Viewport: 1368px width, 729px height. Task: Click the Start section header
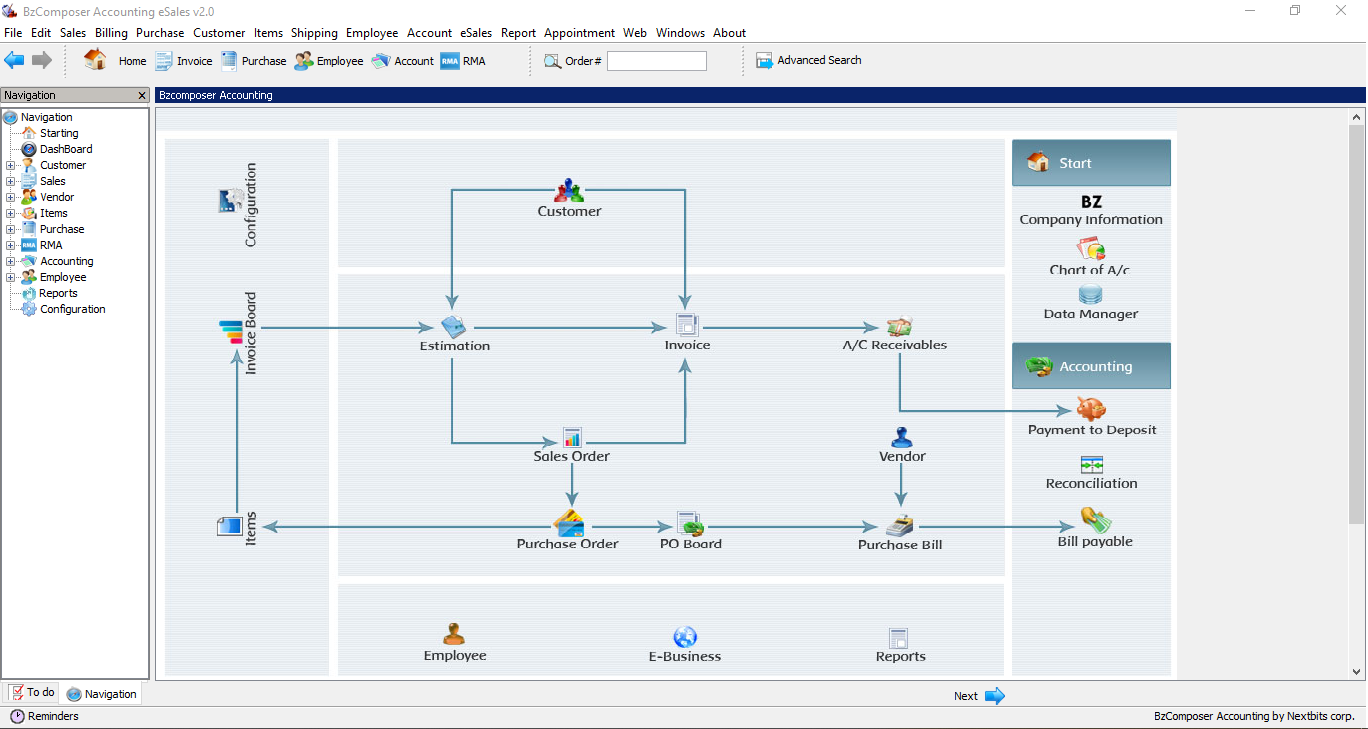(1091, 163)
